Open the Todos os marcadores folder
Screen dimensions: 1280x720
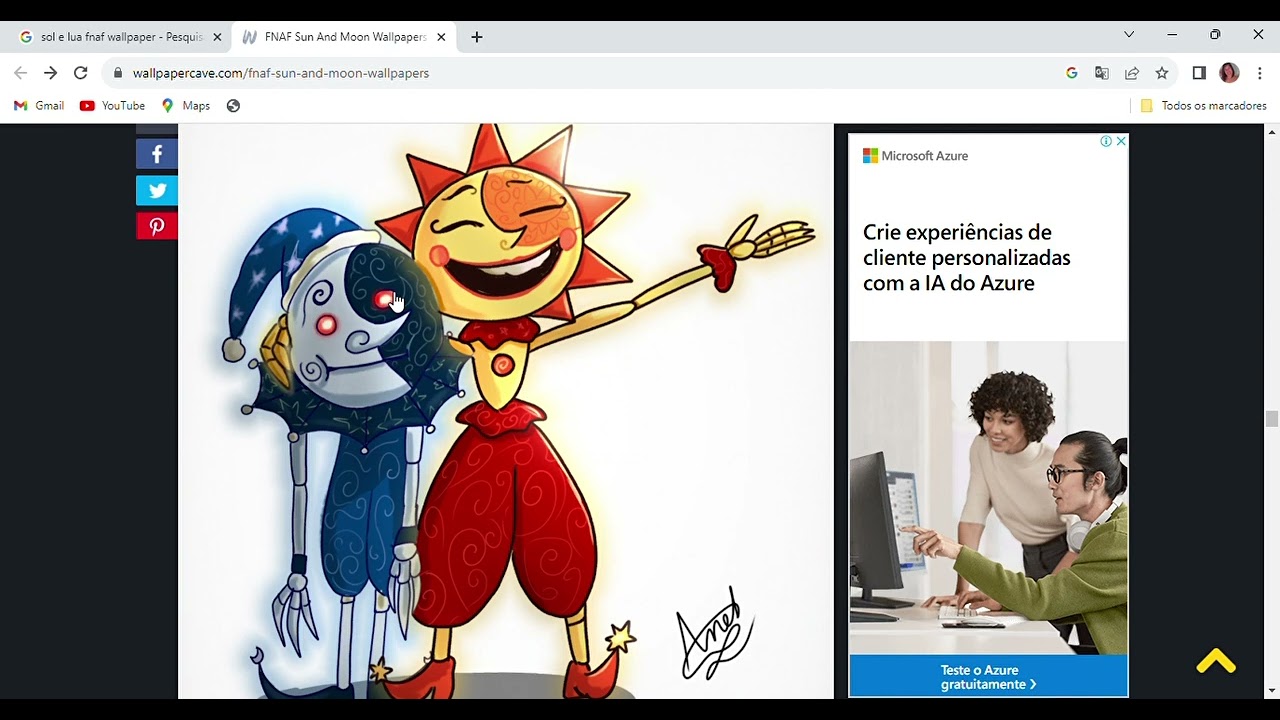[x=1203, y=106]
